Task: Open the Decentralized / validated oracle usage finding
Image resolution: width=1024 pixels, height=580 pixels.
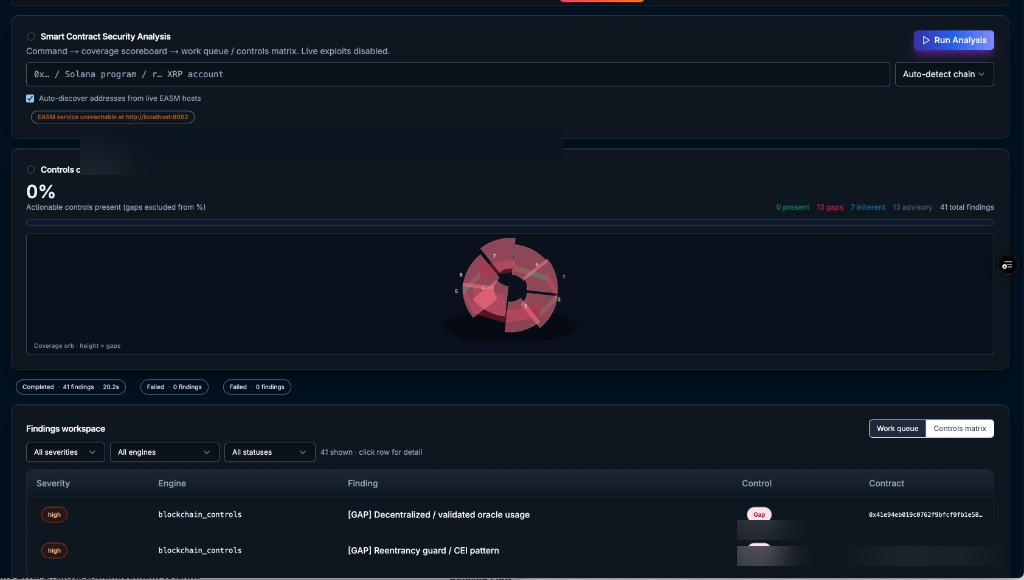Action: tap(438, 515)
